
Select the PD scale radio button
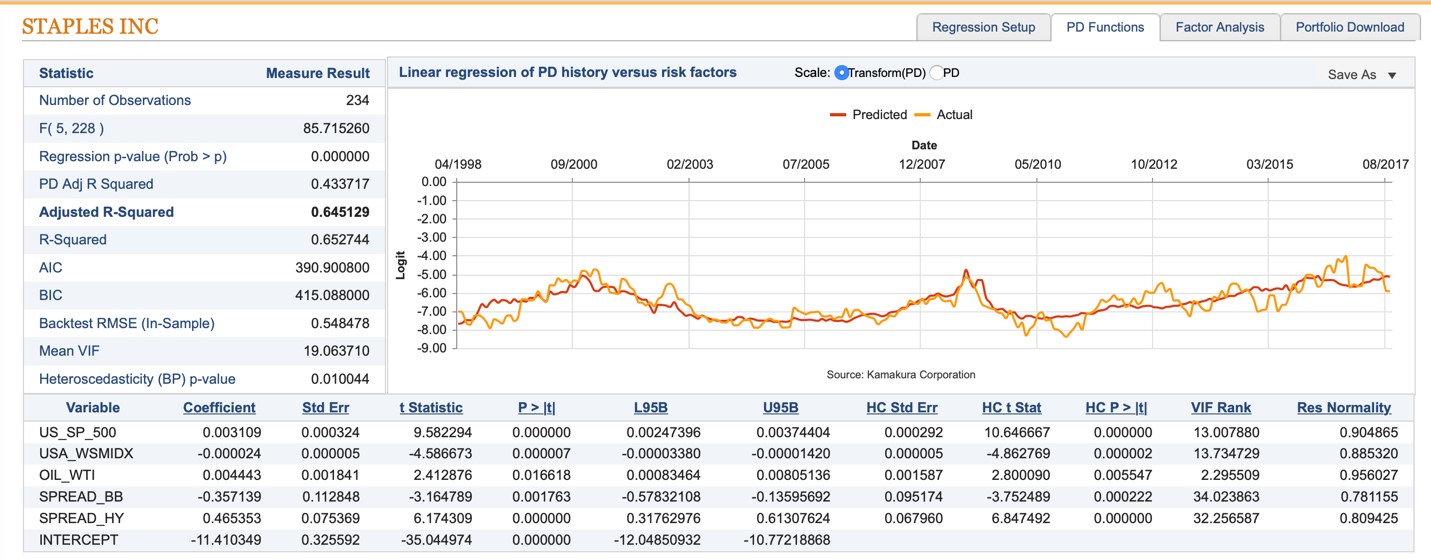click(x=937, y=73)
